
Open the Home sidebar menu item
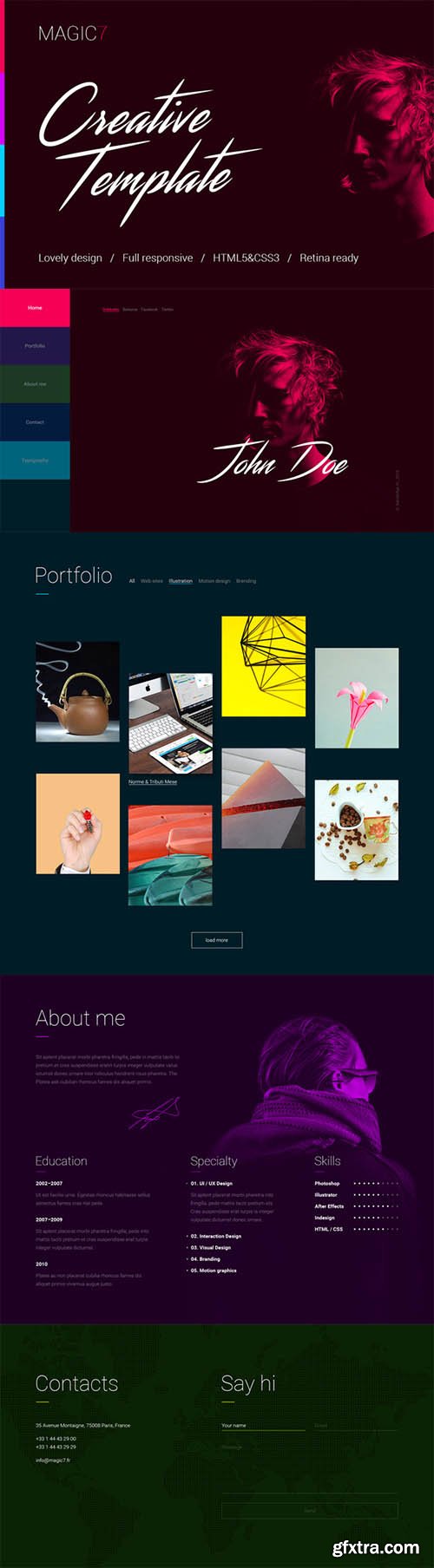35,308
